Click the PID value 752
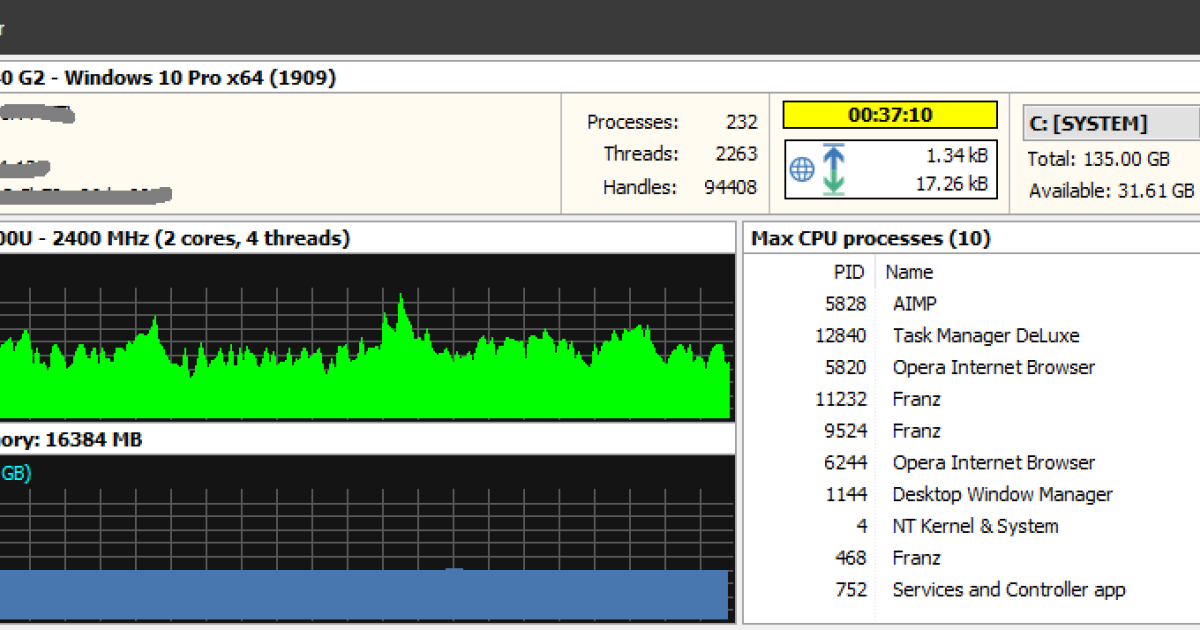The width and height of the screenshot is (1200, 630). [x=851, y=590]
